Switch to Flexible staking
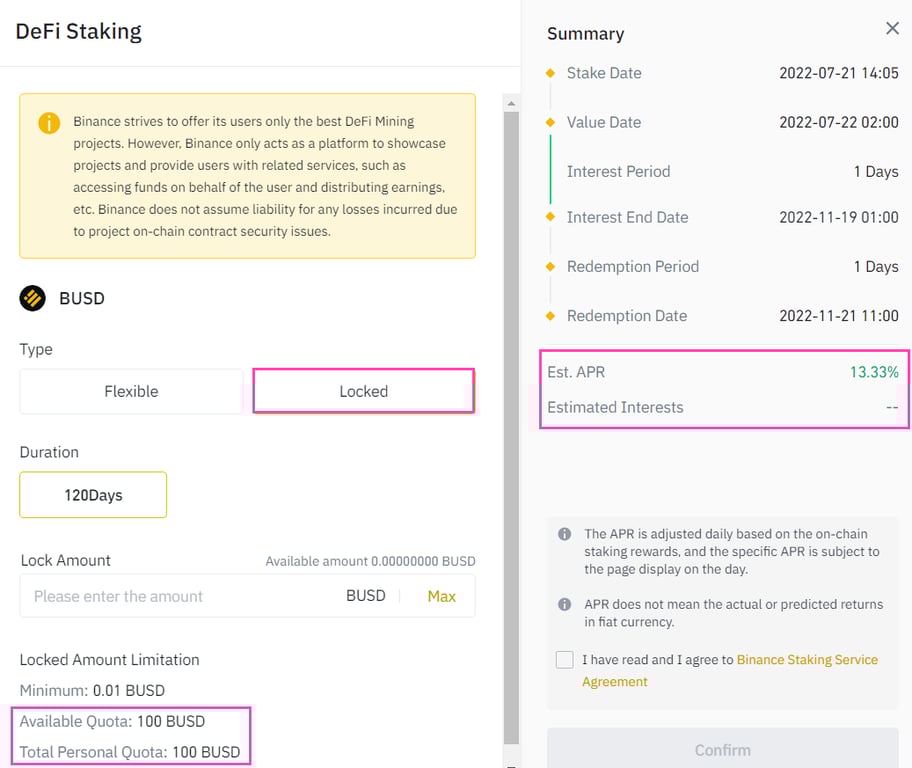Screen dimensions: 912x768 pos(130,392)
